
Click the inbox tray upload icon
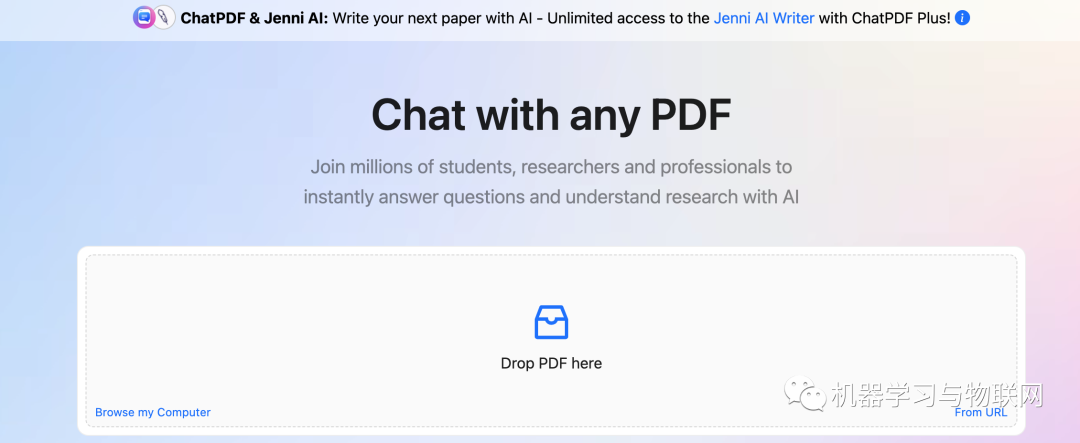[551, 322]
